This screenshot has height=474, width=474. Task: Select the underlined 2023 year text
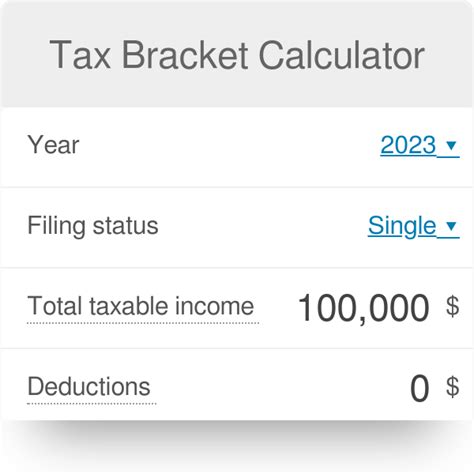coord(408,145)
